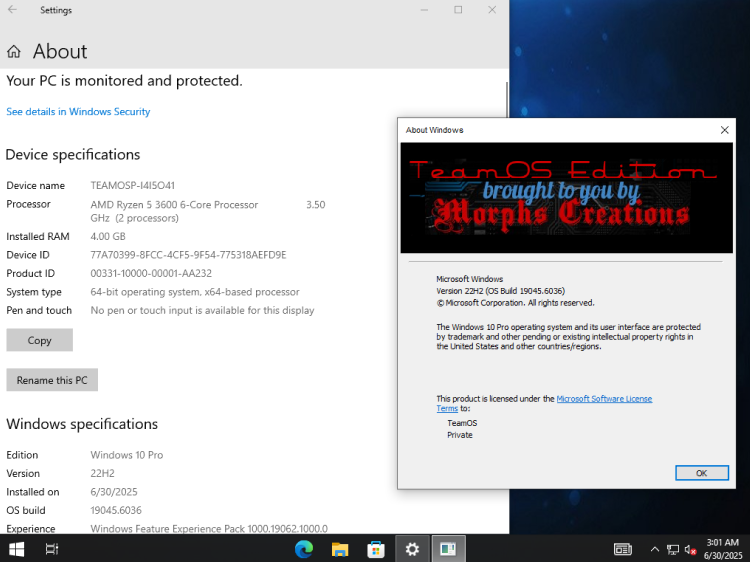Close the About Windows dialog
This screenshot has width=750, height=562.
[724, 130]
